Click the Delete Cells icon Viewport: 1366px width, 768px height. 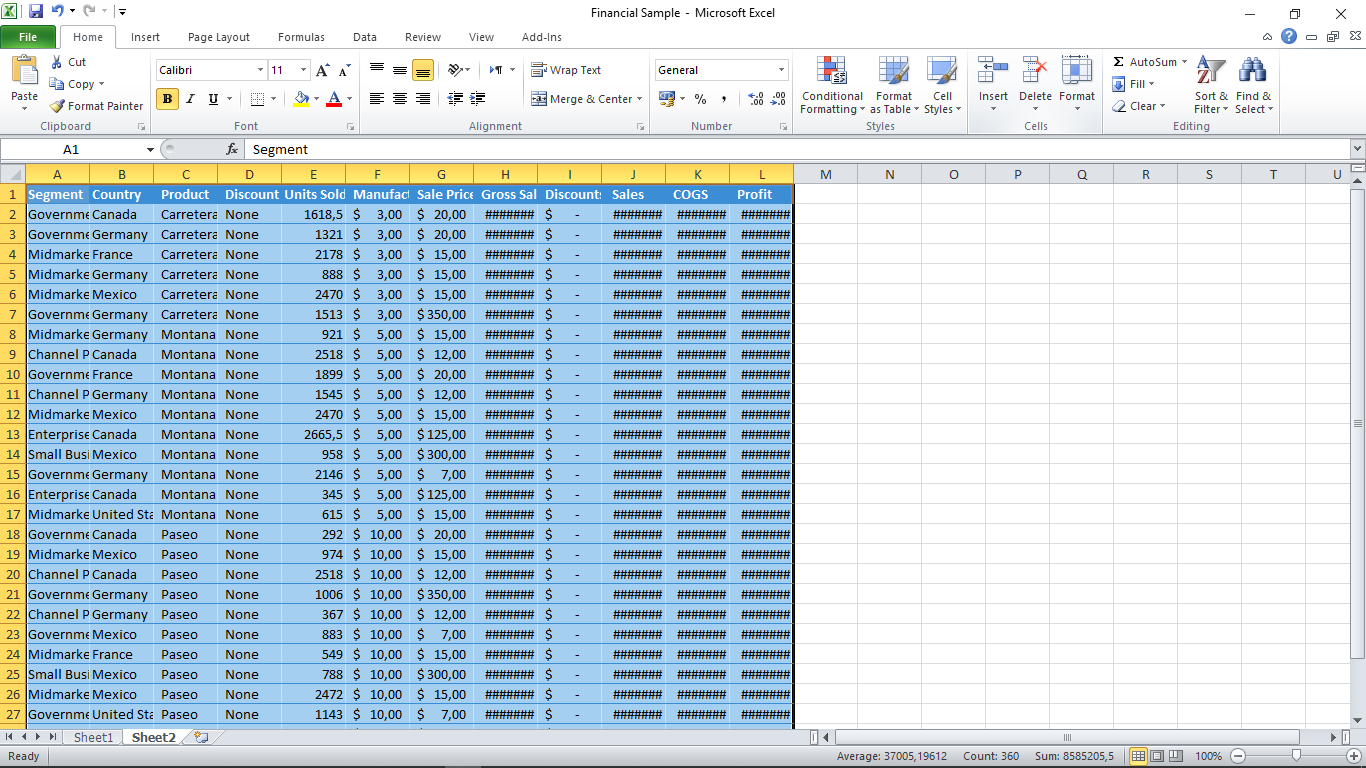[x=1035, y=70]
